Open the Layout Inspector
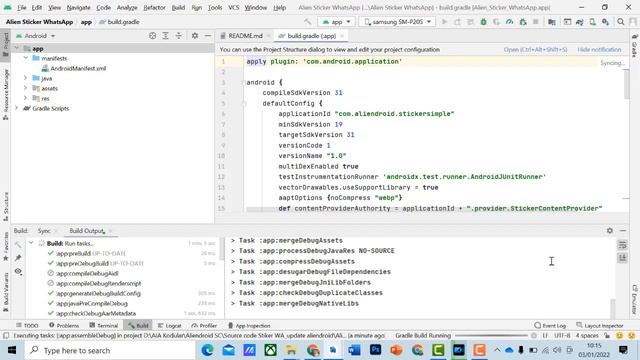Screen dimensions: 640x360 [x=600, y=326]
